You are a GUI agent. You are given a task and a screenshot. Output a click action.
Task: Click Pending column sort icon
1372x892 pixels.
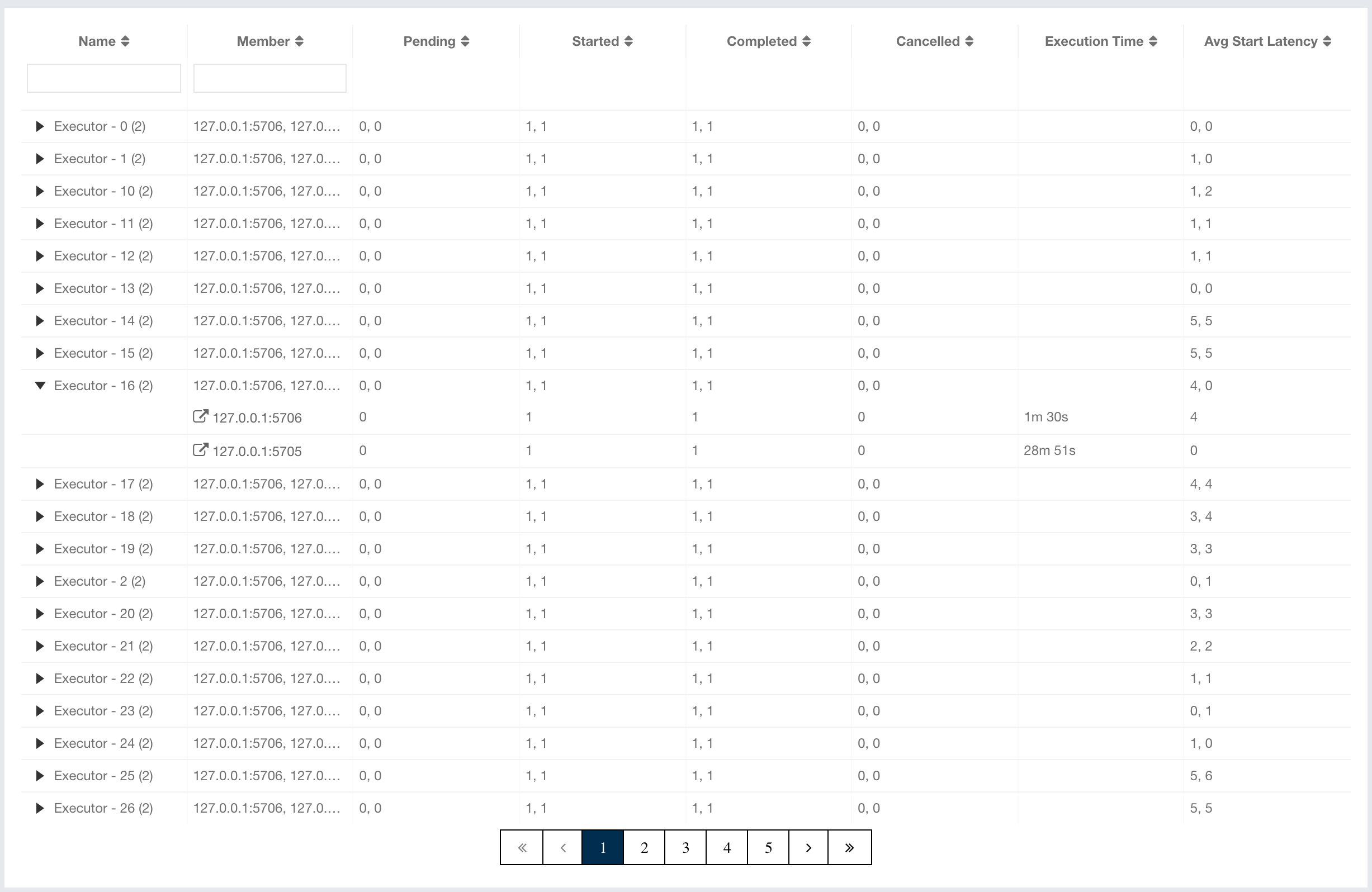[465, 41]
